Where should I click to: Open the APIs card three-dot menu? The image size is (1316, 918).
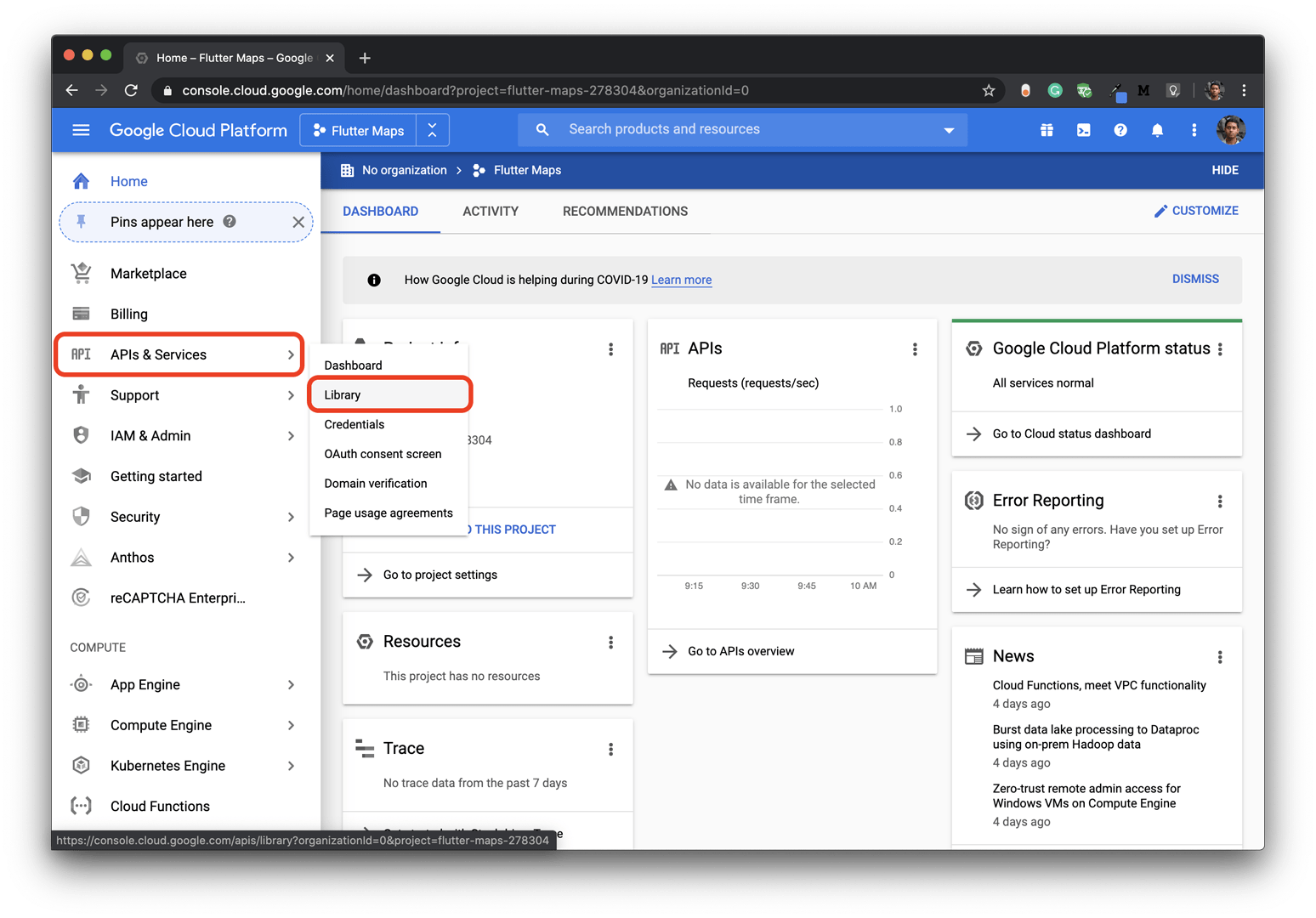915,349
